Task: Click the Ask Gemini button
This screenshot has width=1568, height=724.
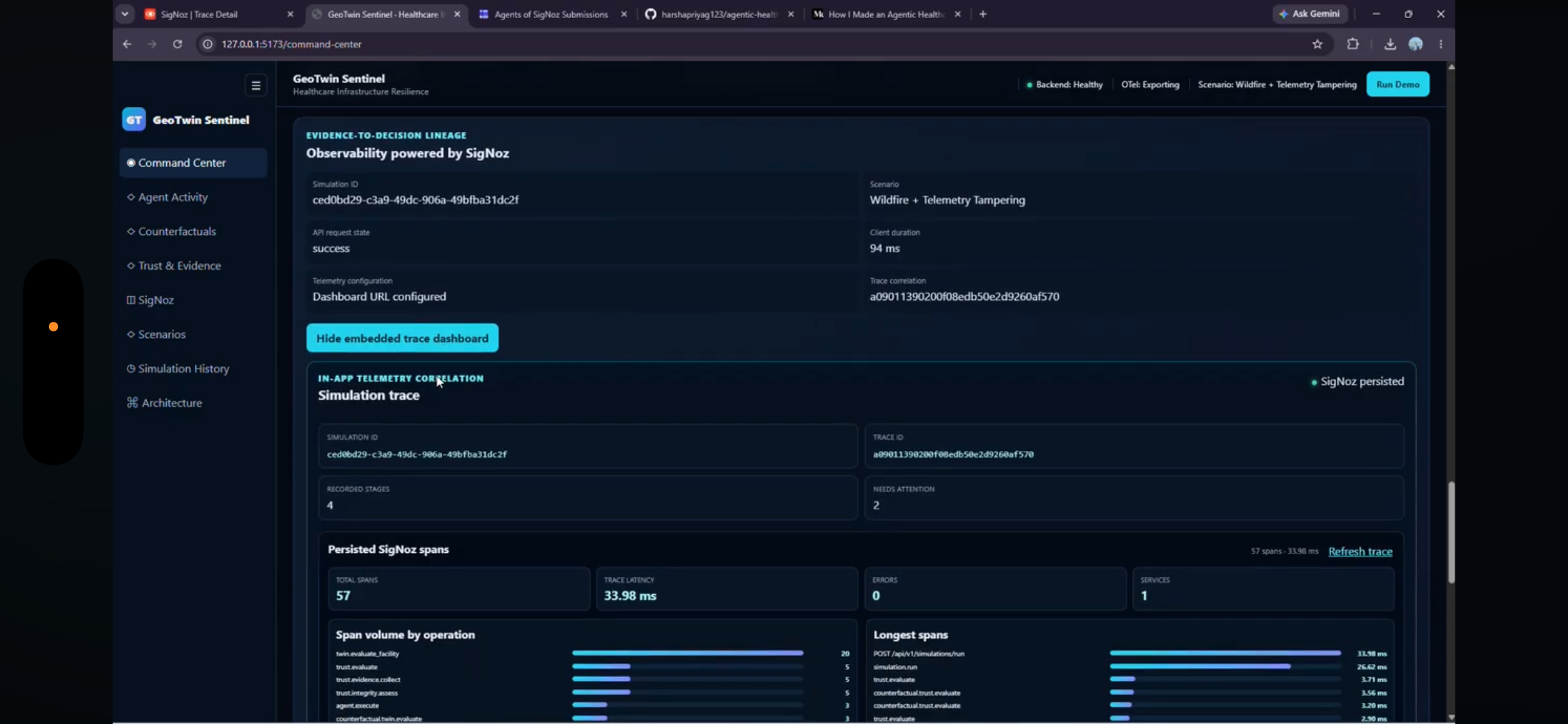Action: pos(1310,14)
